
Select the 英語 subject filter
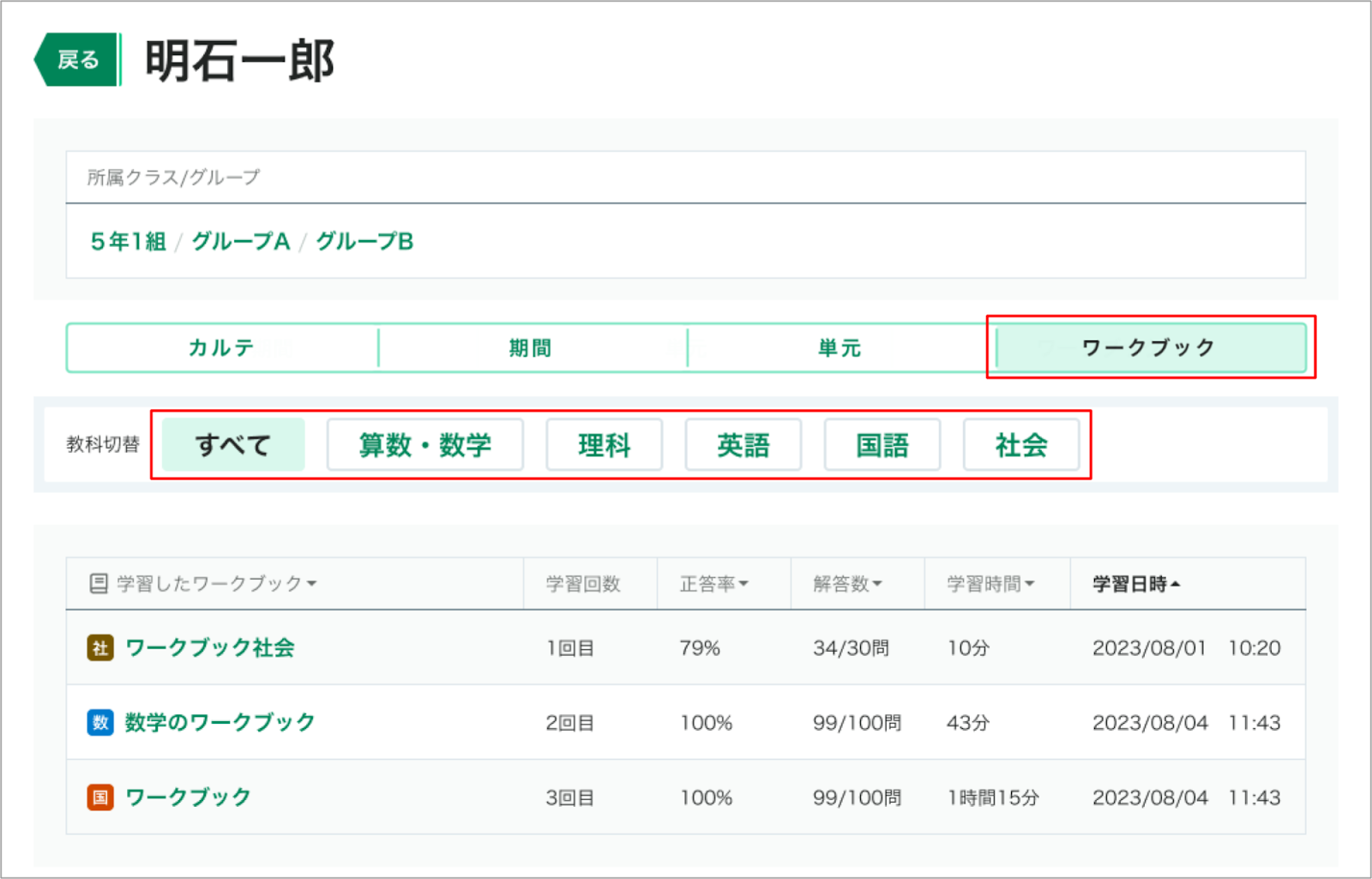tap(743, 445)
